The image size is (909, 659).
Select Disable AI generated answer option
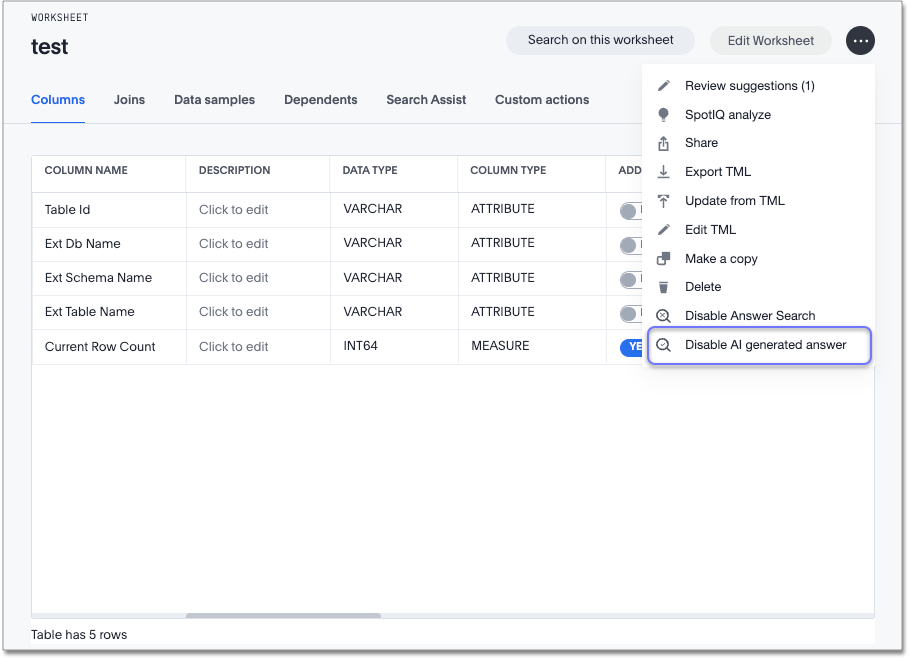pyautogui.click(x=765, y=345)
